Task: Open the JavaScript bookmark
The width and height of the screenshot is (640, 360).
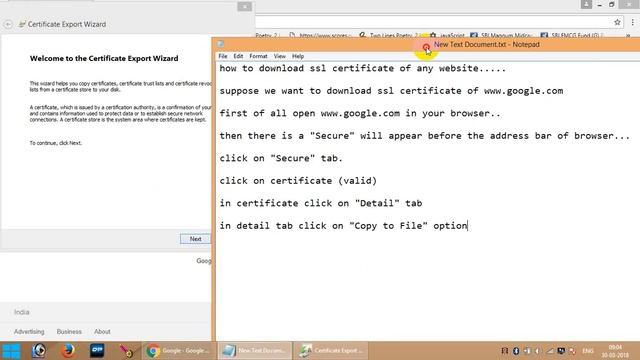Action: click(447, 36)
